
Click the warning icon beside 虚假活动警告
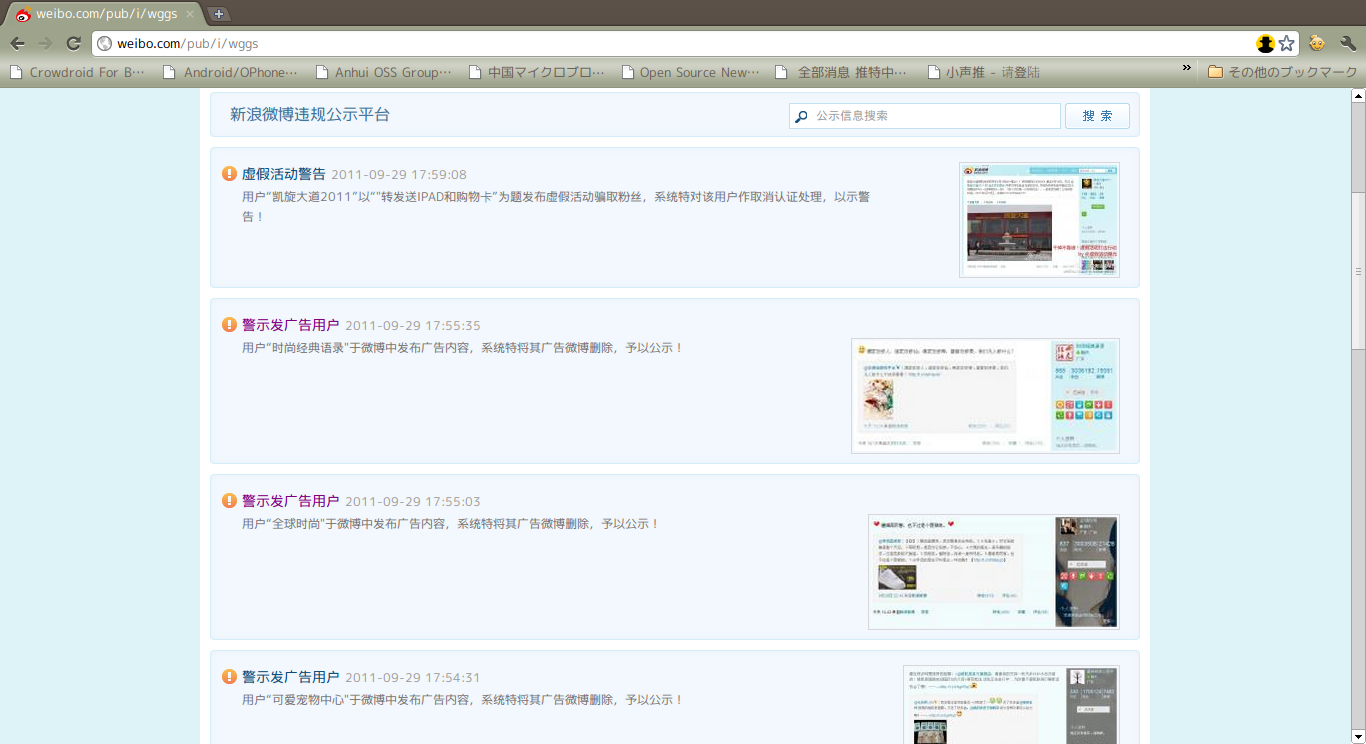click(229, 174)
